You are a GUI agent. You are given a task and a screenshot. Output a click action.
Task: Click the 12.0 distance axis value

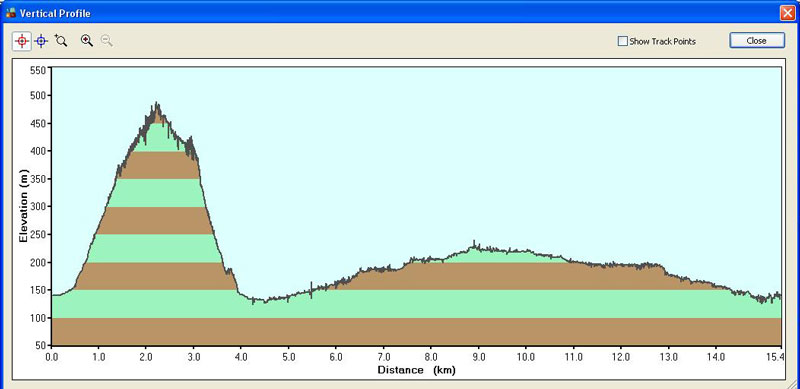tap(621, 357)
